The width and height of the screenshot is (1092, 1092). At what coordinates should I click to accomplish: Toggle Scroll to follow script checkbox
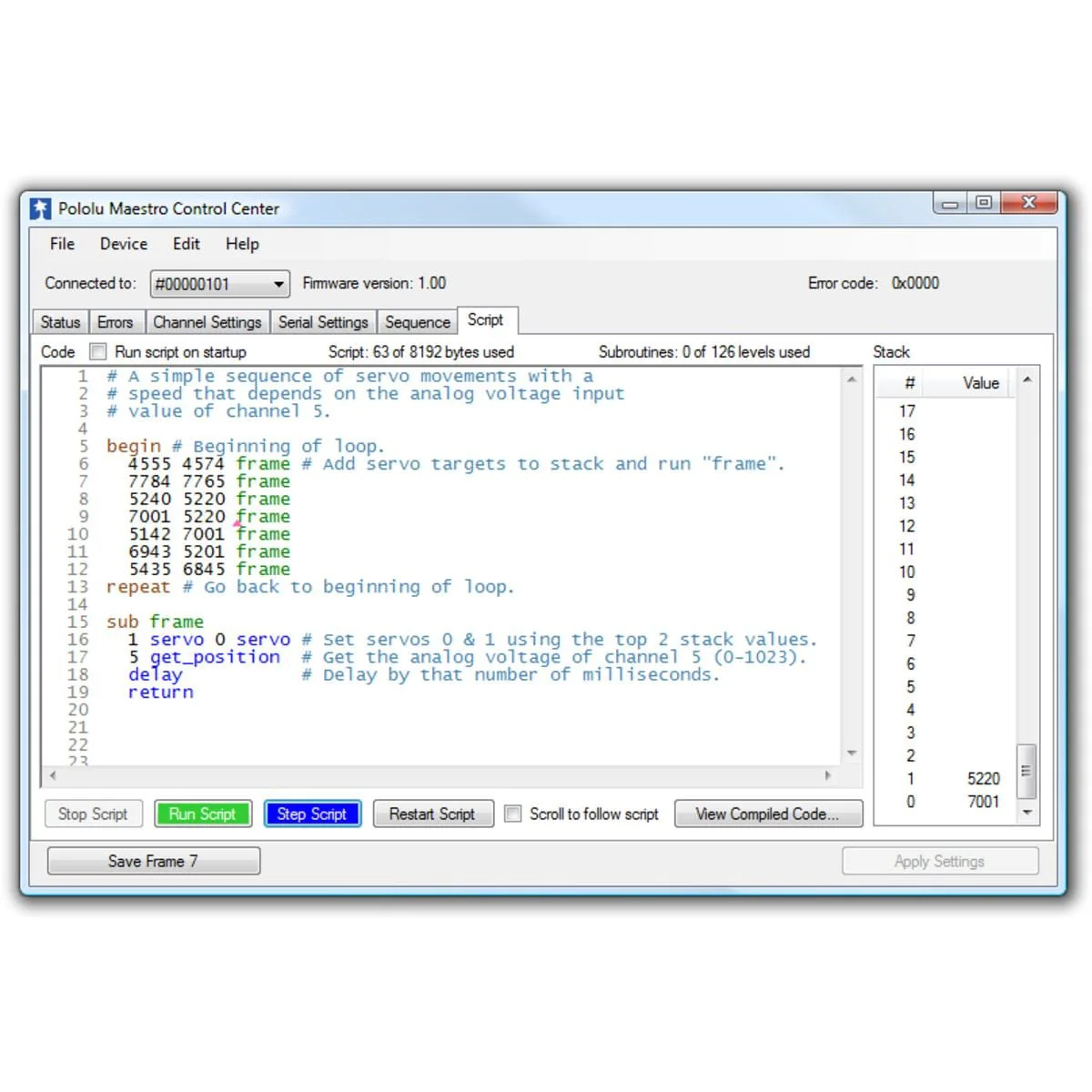(x=513, y=814)
